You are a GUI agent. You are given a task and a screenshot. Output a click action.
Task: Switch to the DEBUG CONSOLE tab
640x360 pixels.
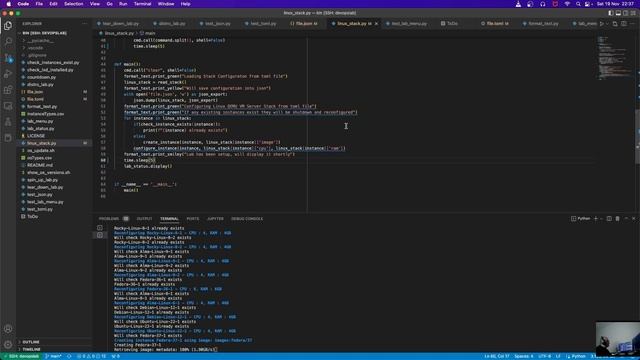tap(247, 219)
